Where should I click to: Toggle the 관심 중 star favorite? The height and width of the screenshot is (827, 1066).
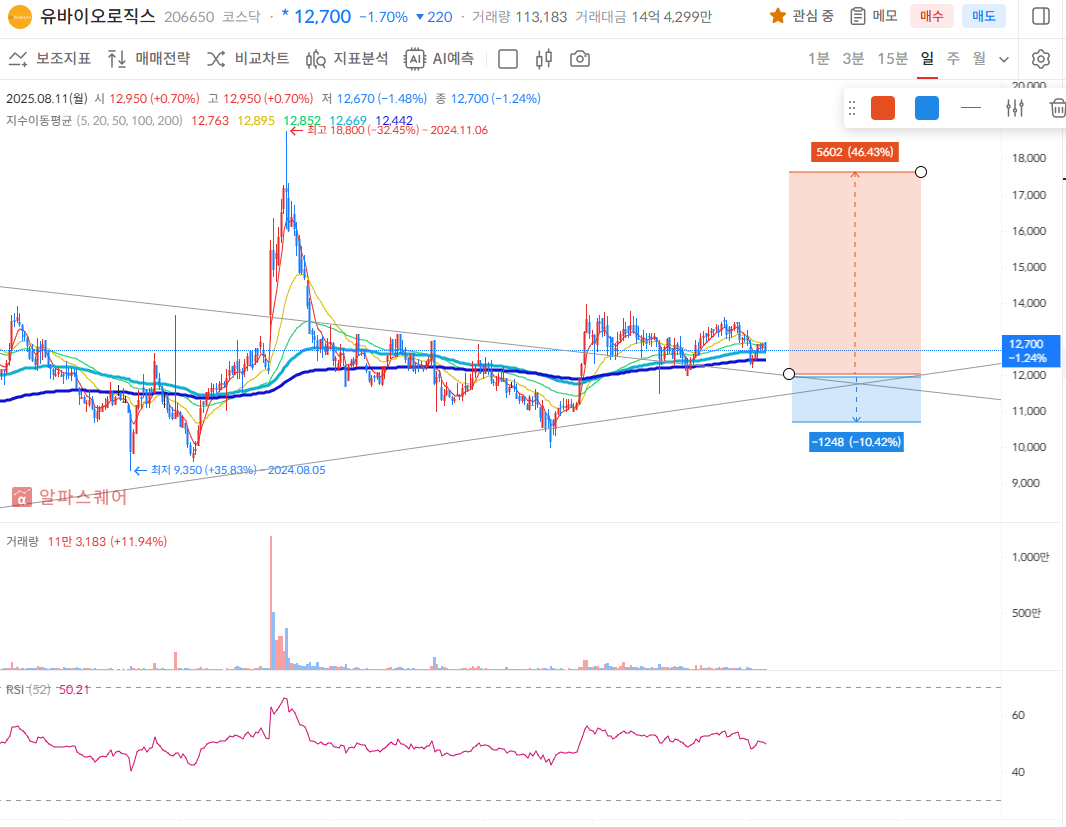pyautogui.click(x=801, y=16)
